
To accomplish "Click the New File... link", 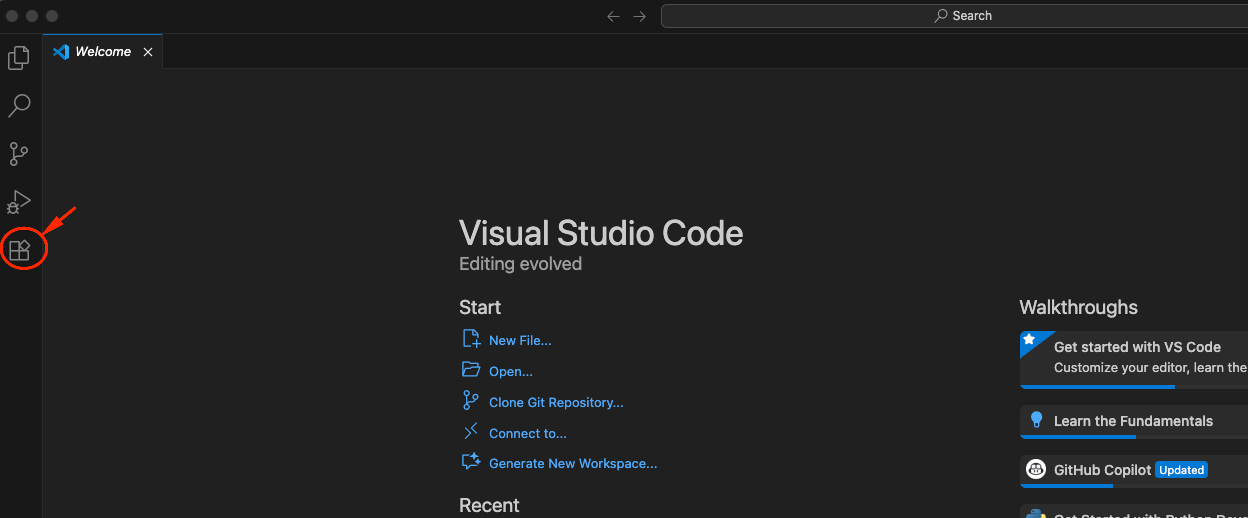I will [520, 341].
